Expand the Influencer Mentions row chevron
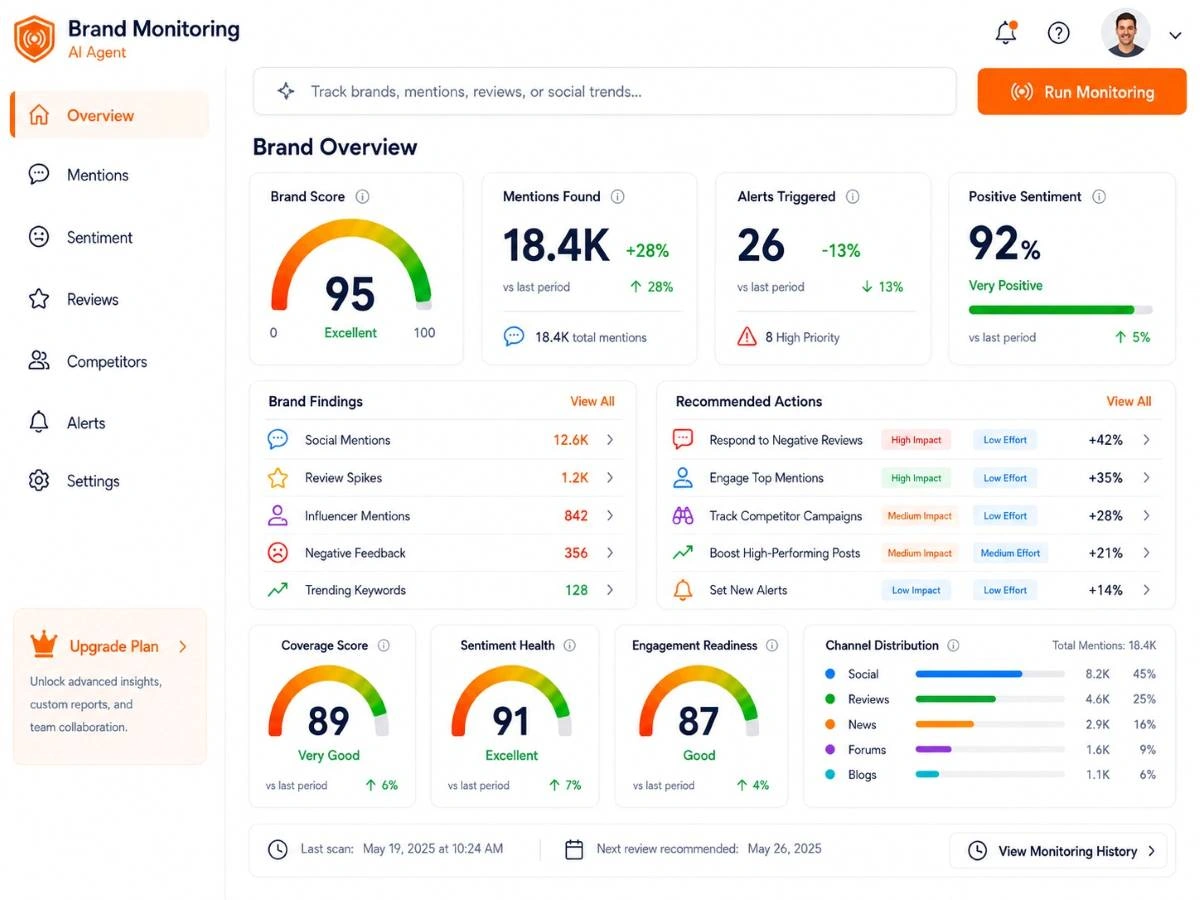This screenshot has width=1200, height=900. pos(610,516)
